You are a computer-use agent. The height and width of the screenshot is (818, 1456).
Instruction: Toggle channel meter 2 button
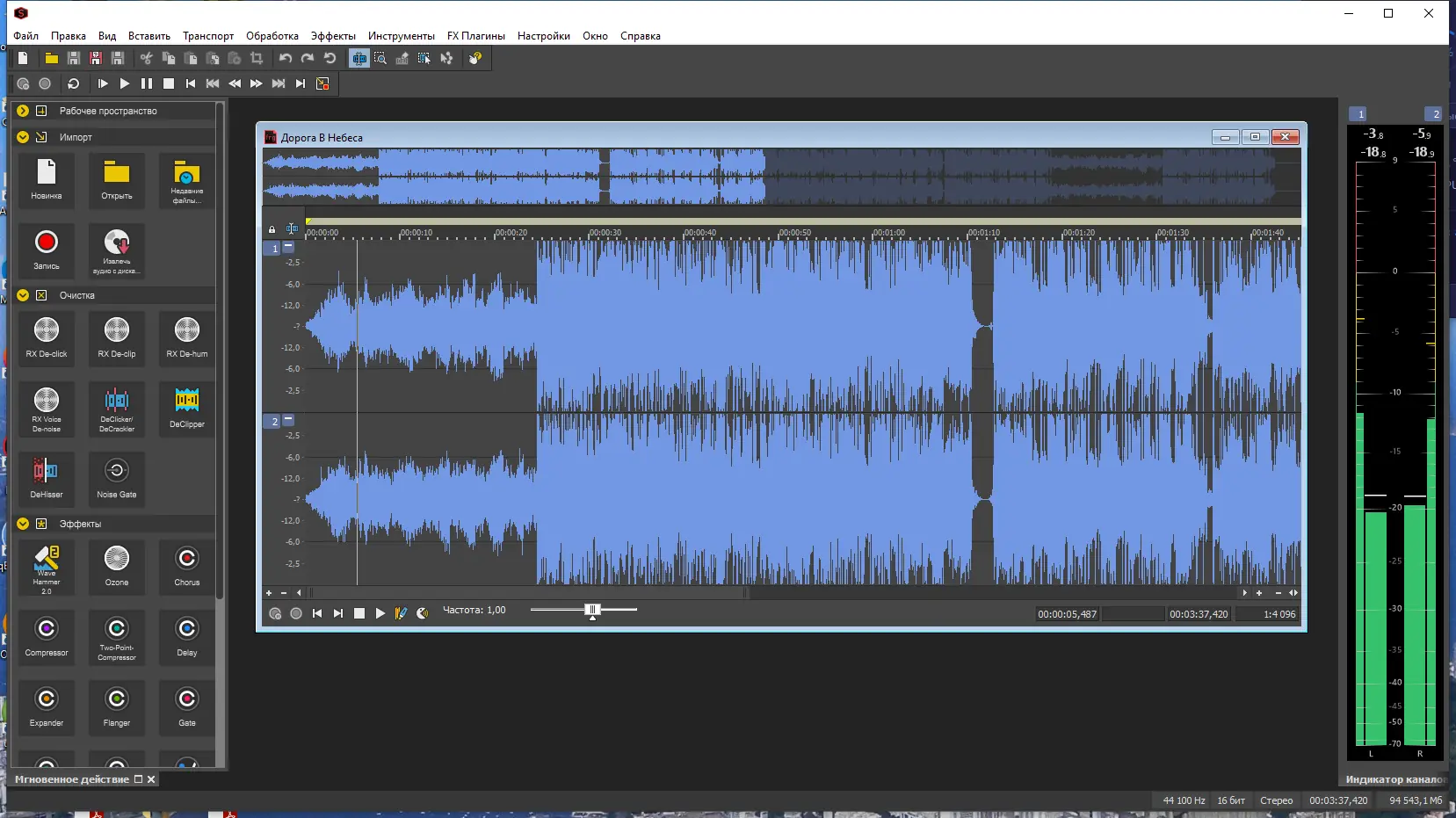point(1433,114)
